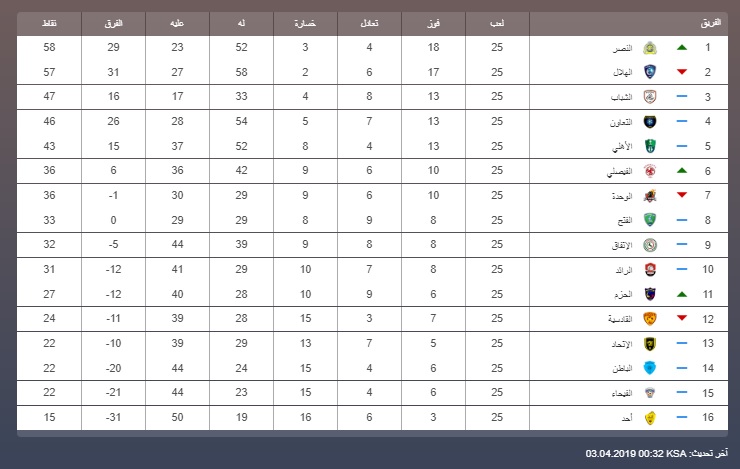Click the الاتفاق team name in row 9
740x469 pixels.
point(622,245)
